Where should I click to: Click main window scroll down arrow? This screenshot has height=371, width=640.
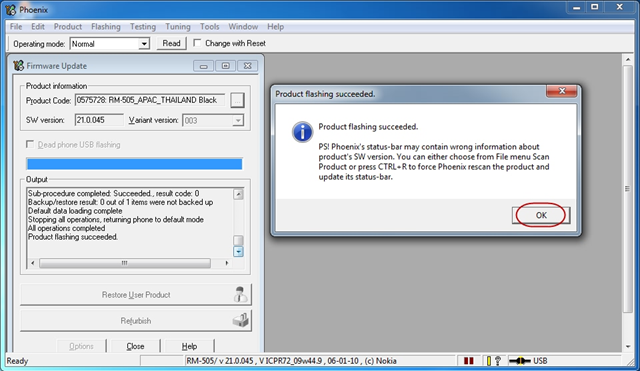pyautogui.click(x=628, y=347)
